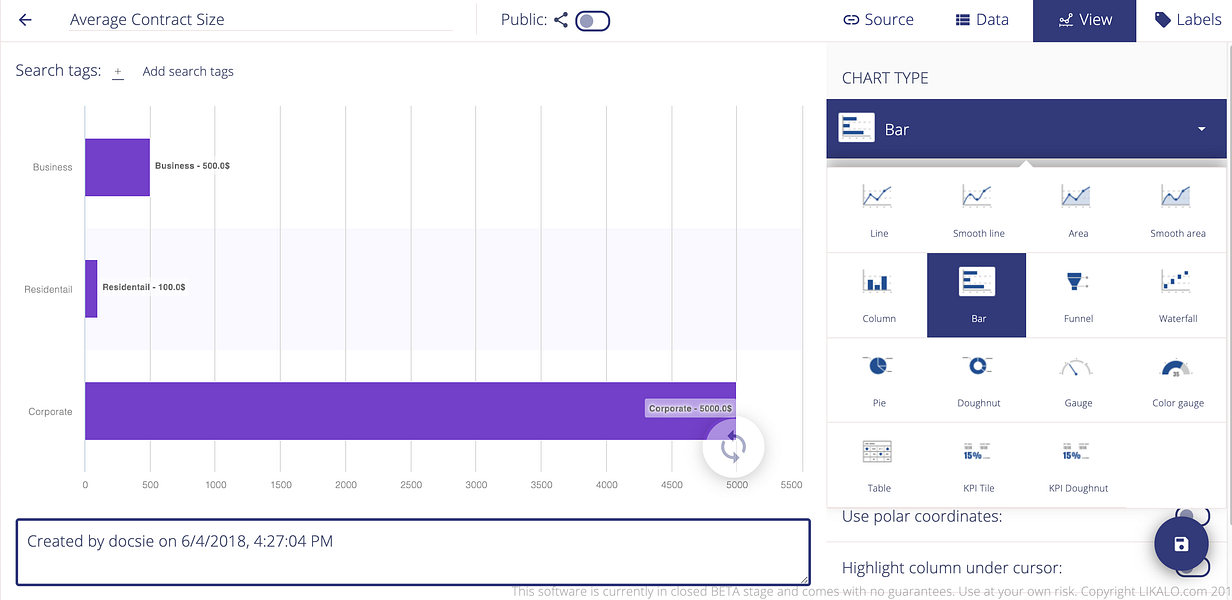Open the Data tab

pos(981,20)
